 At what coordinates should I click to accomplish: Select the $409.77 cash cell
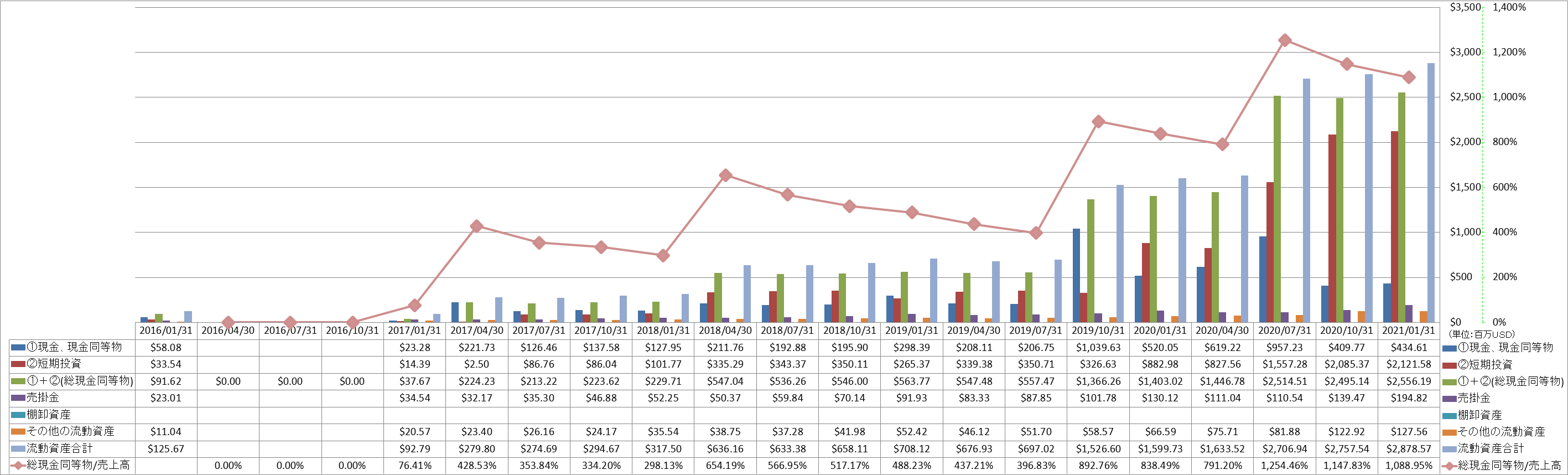pyautogui.click(x=1347, y=348)
